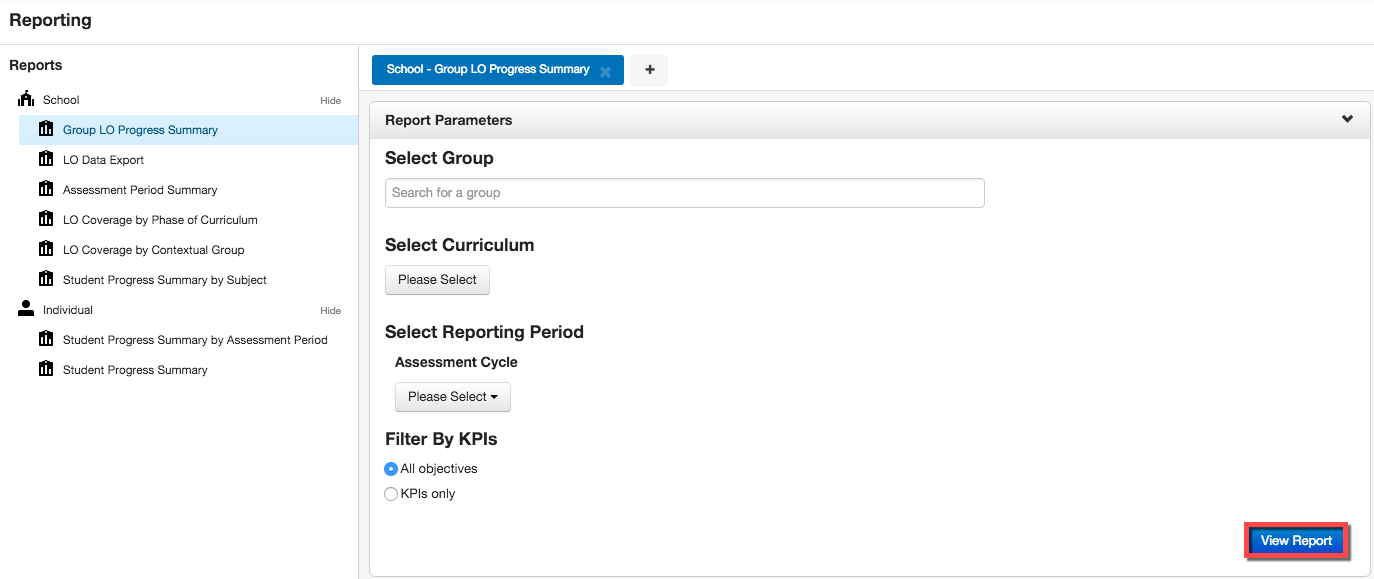This screenshot has width=1374, height=579.
Task: Hide the Individual reports section
Action: tap(330, 311)
